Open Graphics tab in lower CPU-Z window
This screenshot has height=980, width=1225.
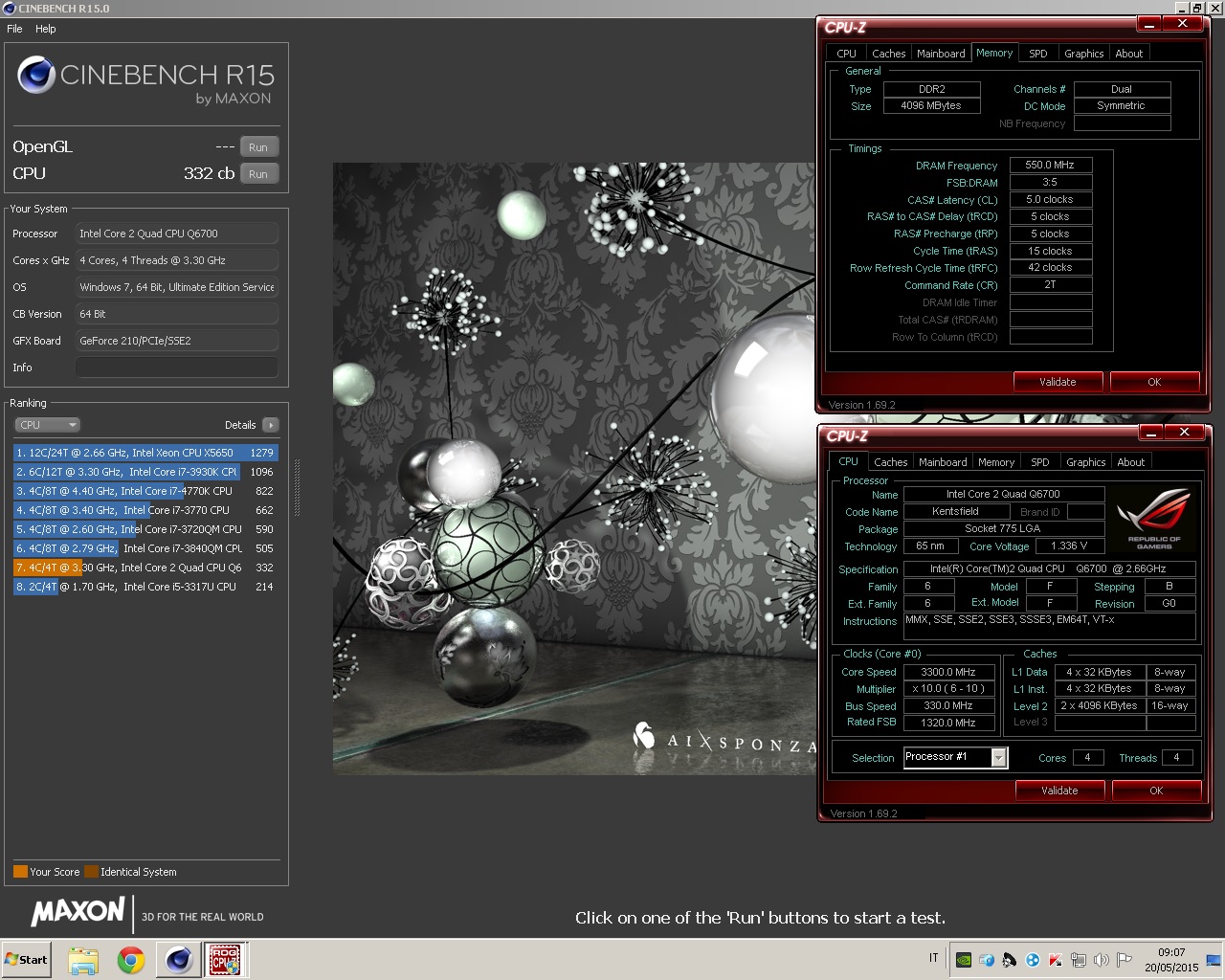click(x=1086, y=462)
